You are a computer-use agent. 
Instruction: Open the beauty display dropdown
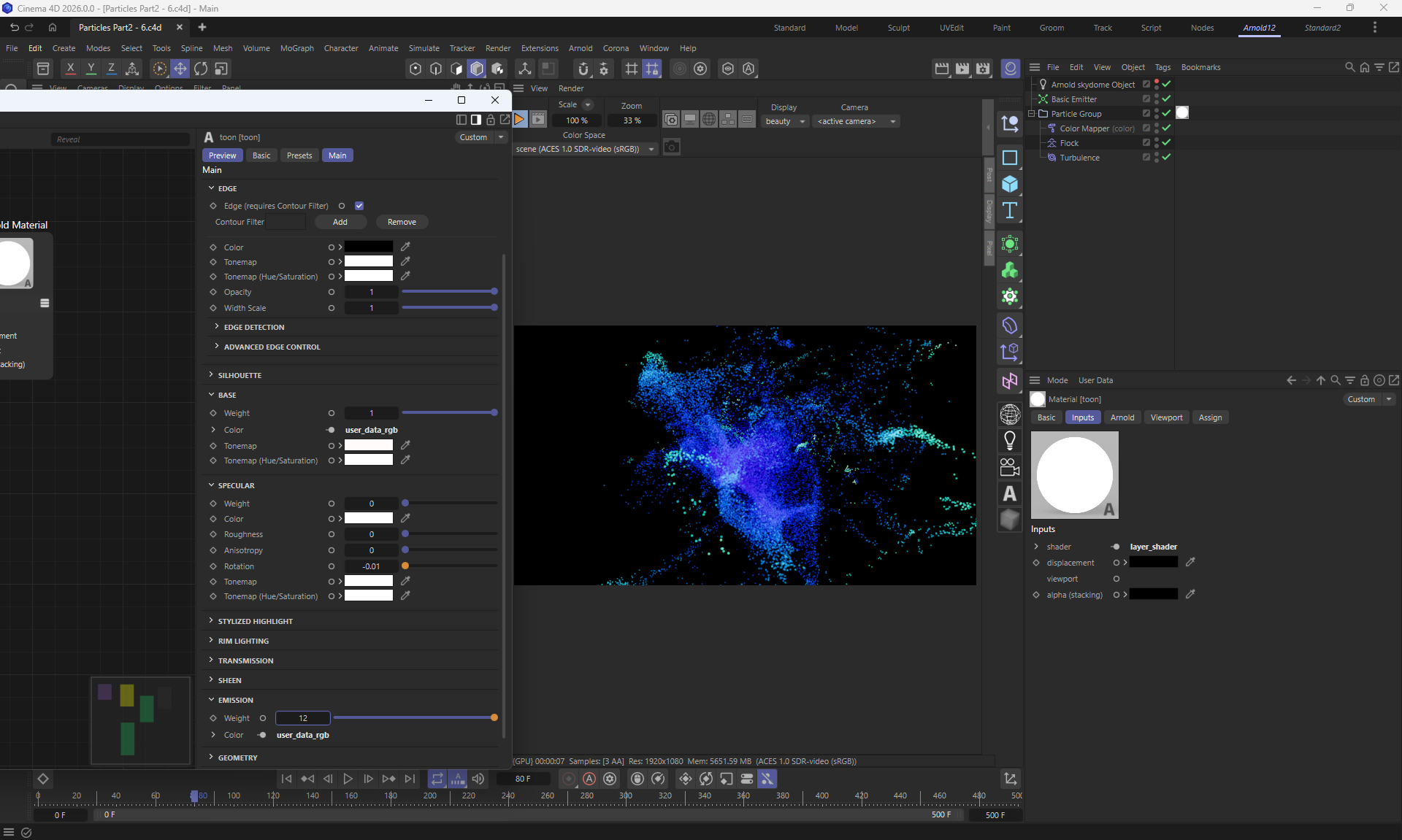pos(785,121)
